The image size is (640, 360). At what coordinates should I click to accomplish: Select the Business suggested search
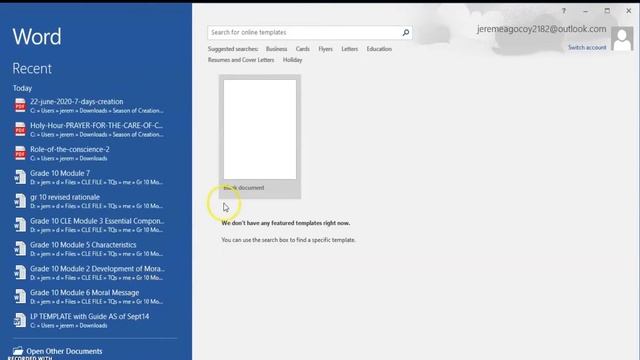[x=276, y=49]
